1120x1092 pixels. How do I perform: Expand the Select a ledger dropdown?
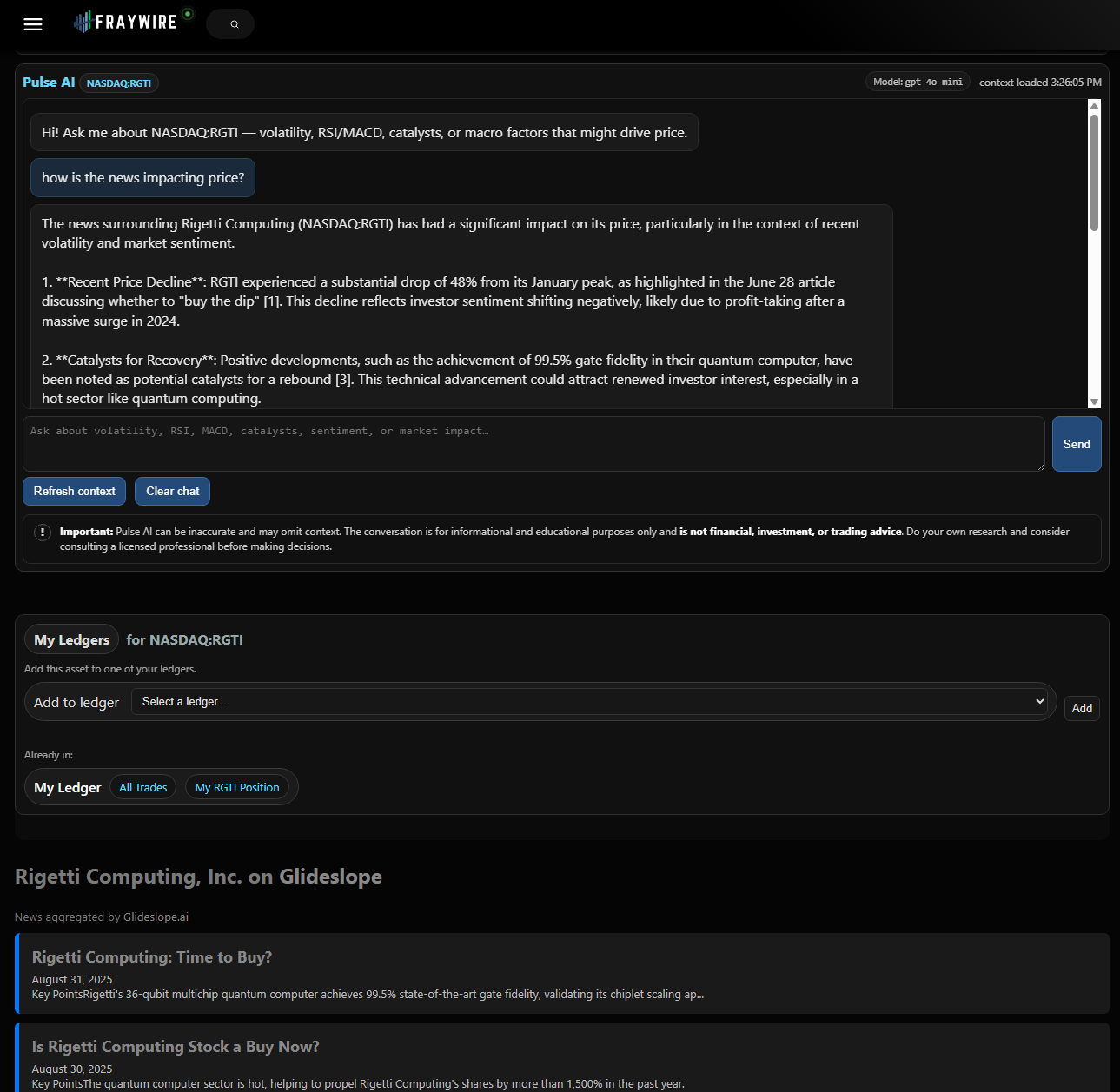point(589,702)
